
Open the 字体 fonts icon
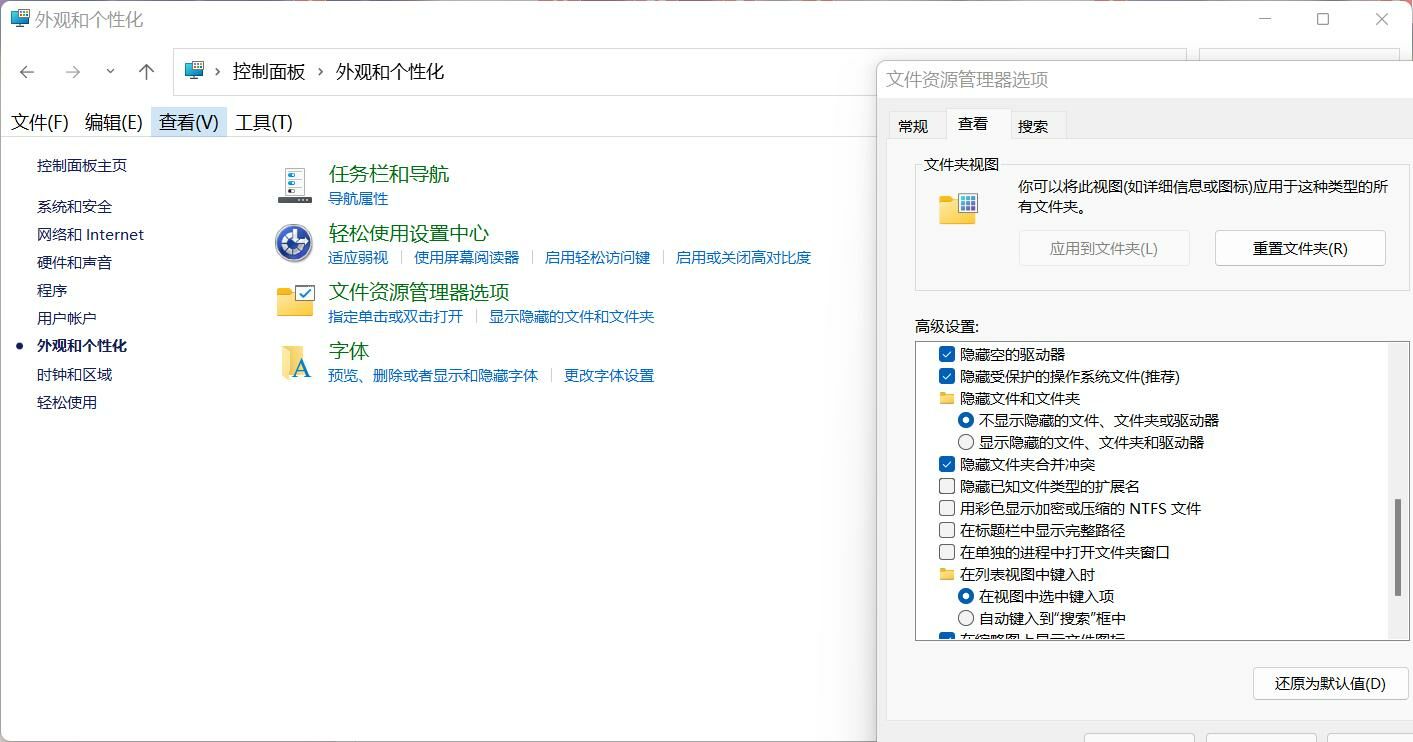[295, 362]
